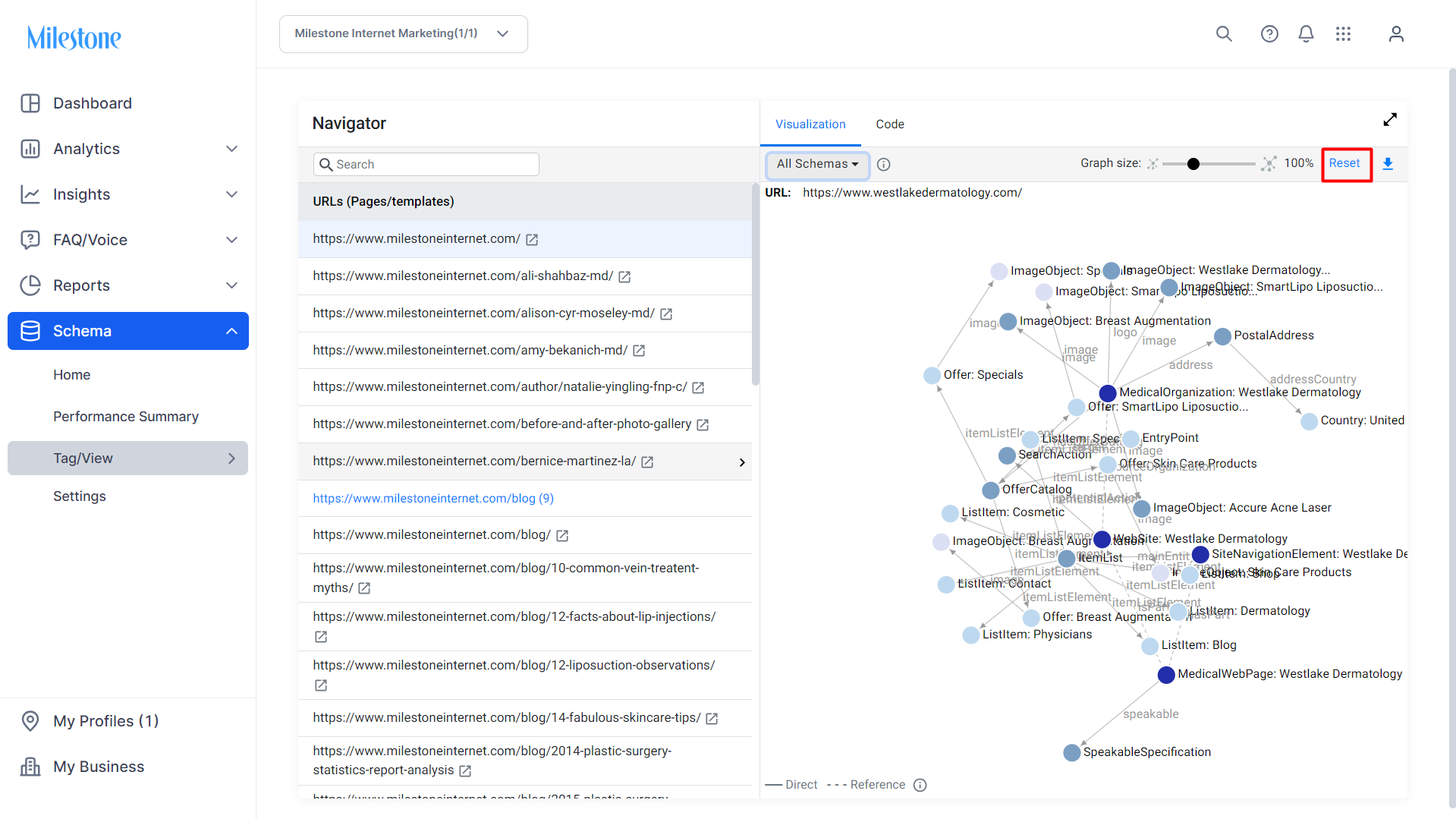Open the search icon in the top bar

(1224, 34)
